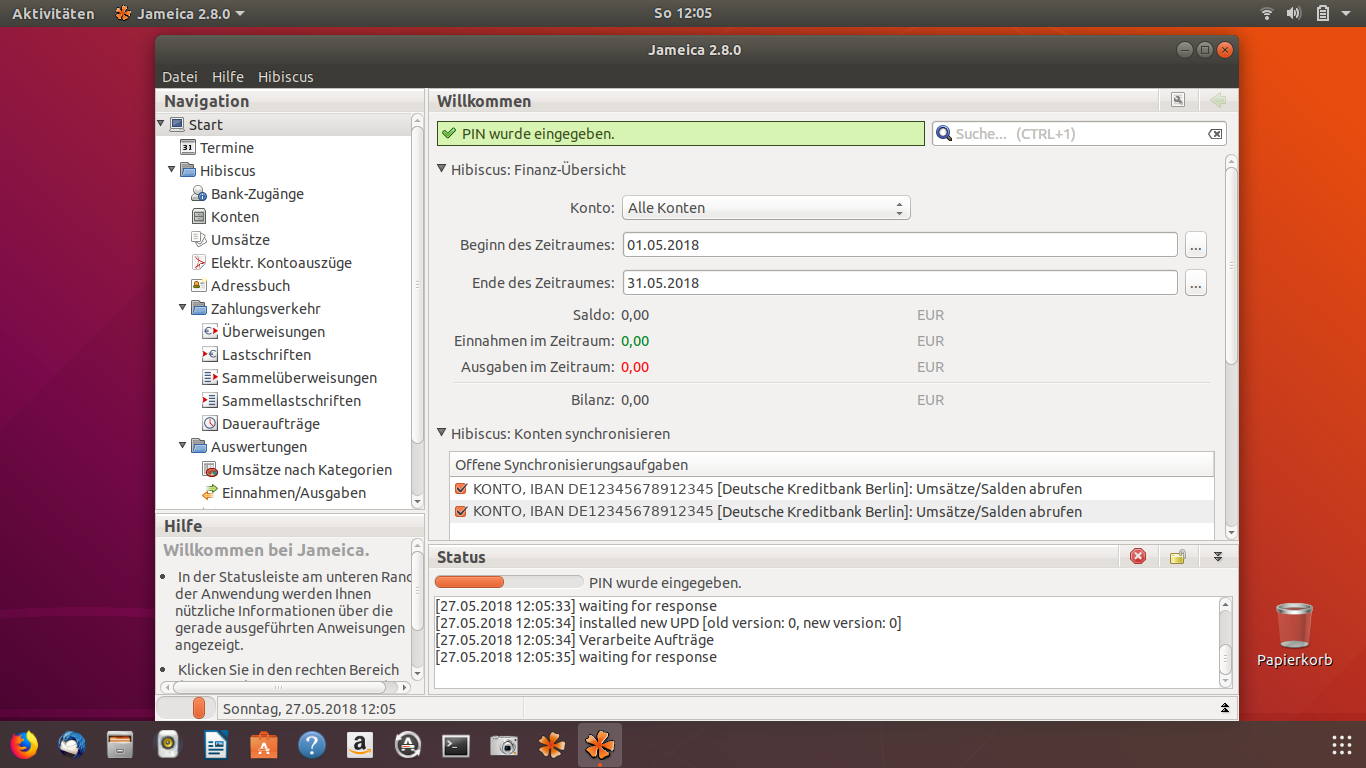The height and width of the screenshot is (768, 1366).
Task: Click Aktivitäten in top bar
Action: (53, 13)
